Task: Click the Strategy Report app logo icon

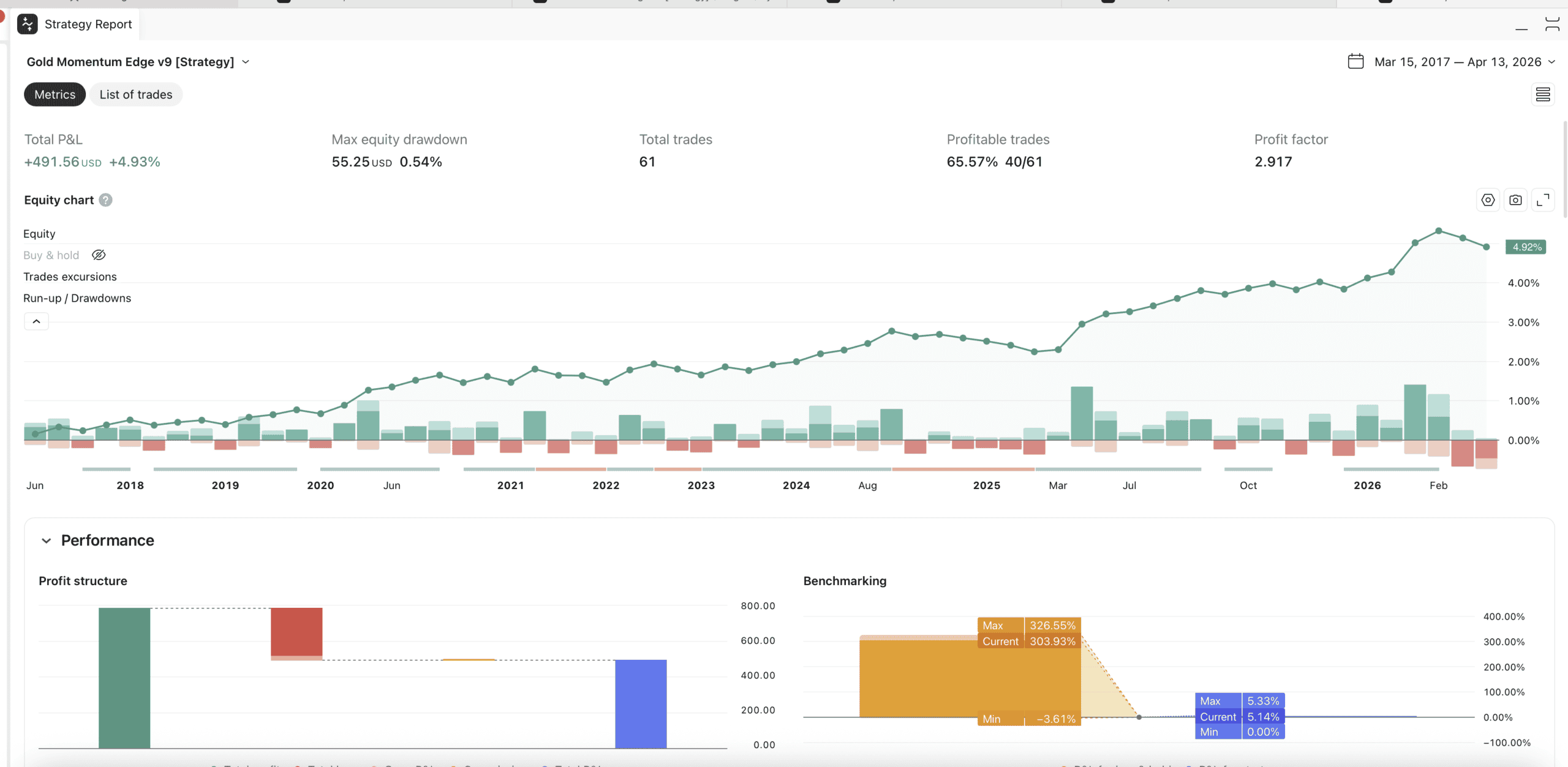Action: (28, 24)
